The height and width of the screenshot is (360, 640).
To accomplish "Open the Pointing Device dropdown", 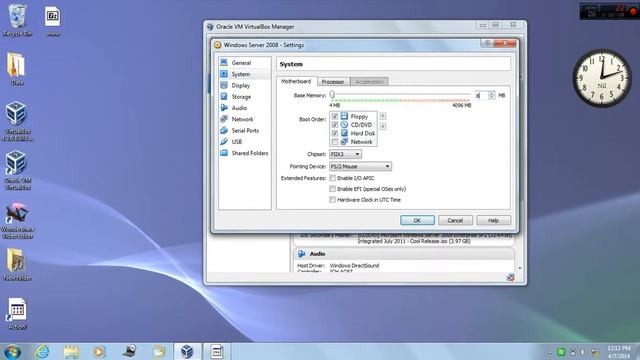I will (360, 167).
